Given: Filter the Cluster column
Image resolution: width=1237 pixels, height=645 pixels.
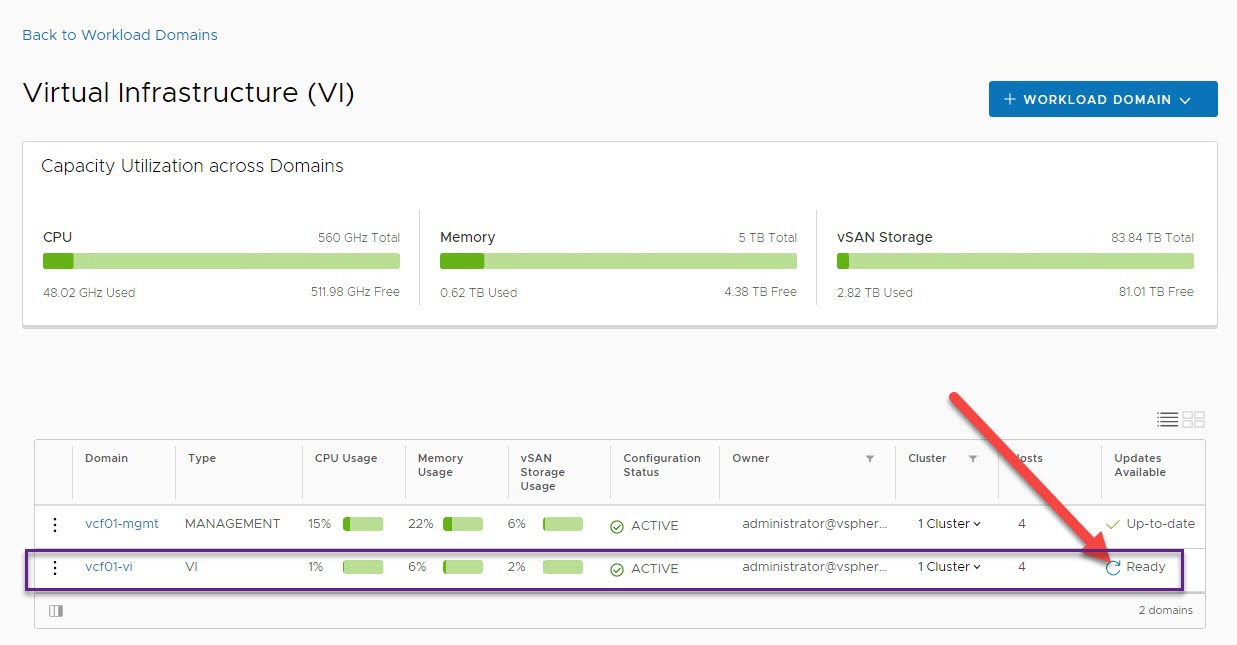Looking at the screenshot, I should (972, 459).
